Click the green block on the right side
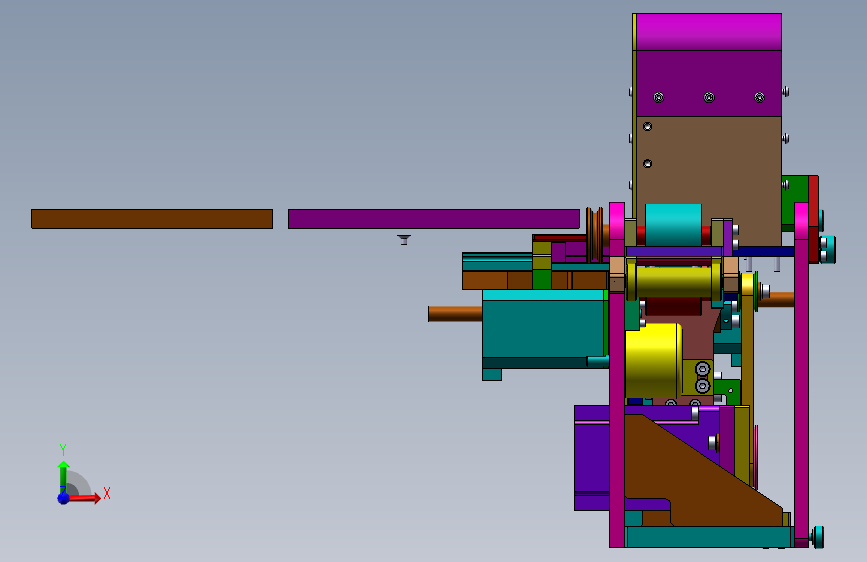Viewport: 867px width, 562px height. click(x=796, y=200)
